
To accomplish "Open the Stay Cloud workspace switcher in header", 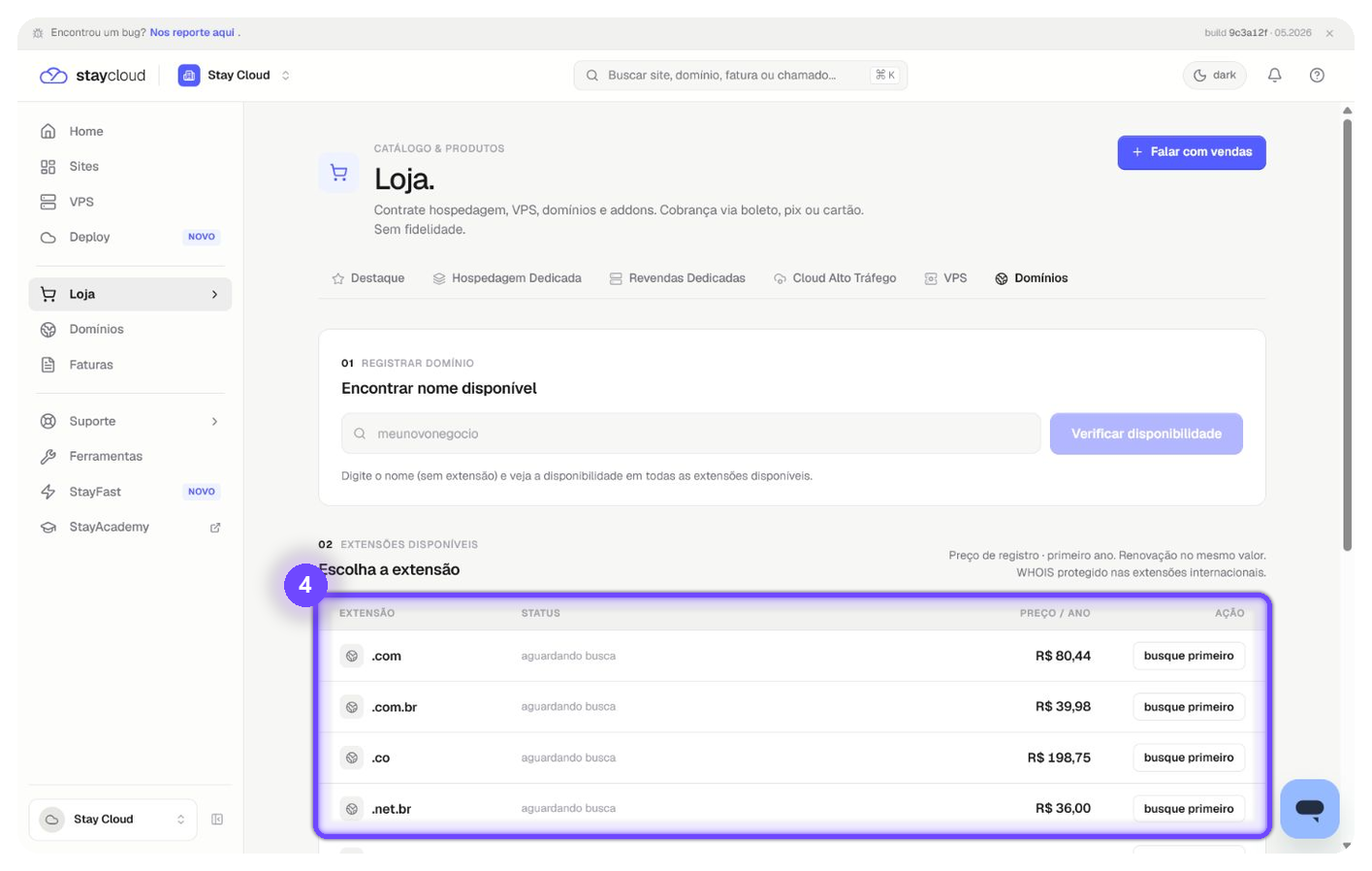I will point(234,75).
